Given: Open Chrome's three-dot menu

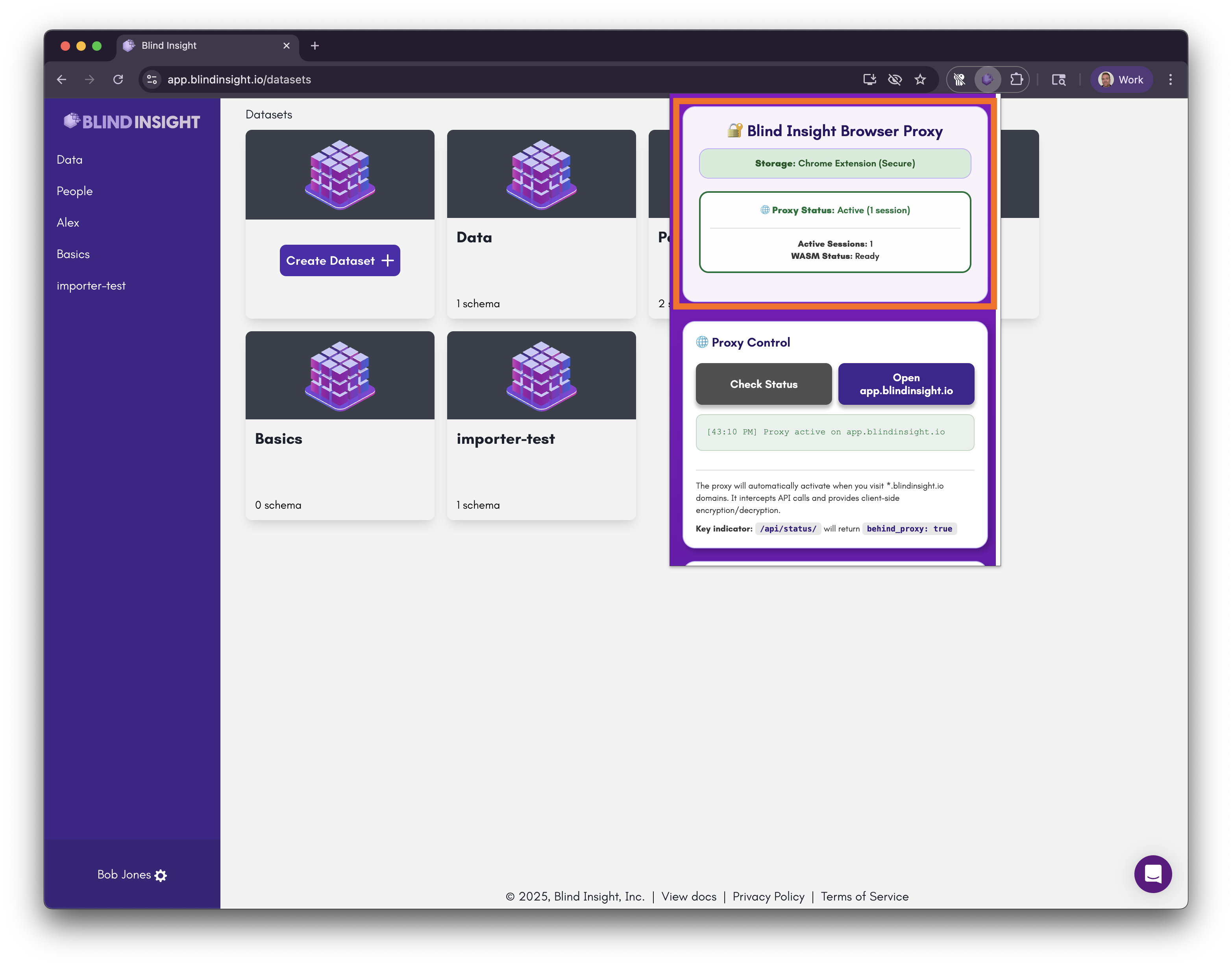Looking at the screenshot, I should click(1170, 80).
